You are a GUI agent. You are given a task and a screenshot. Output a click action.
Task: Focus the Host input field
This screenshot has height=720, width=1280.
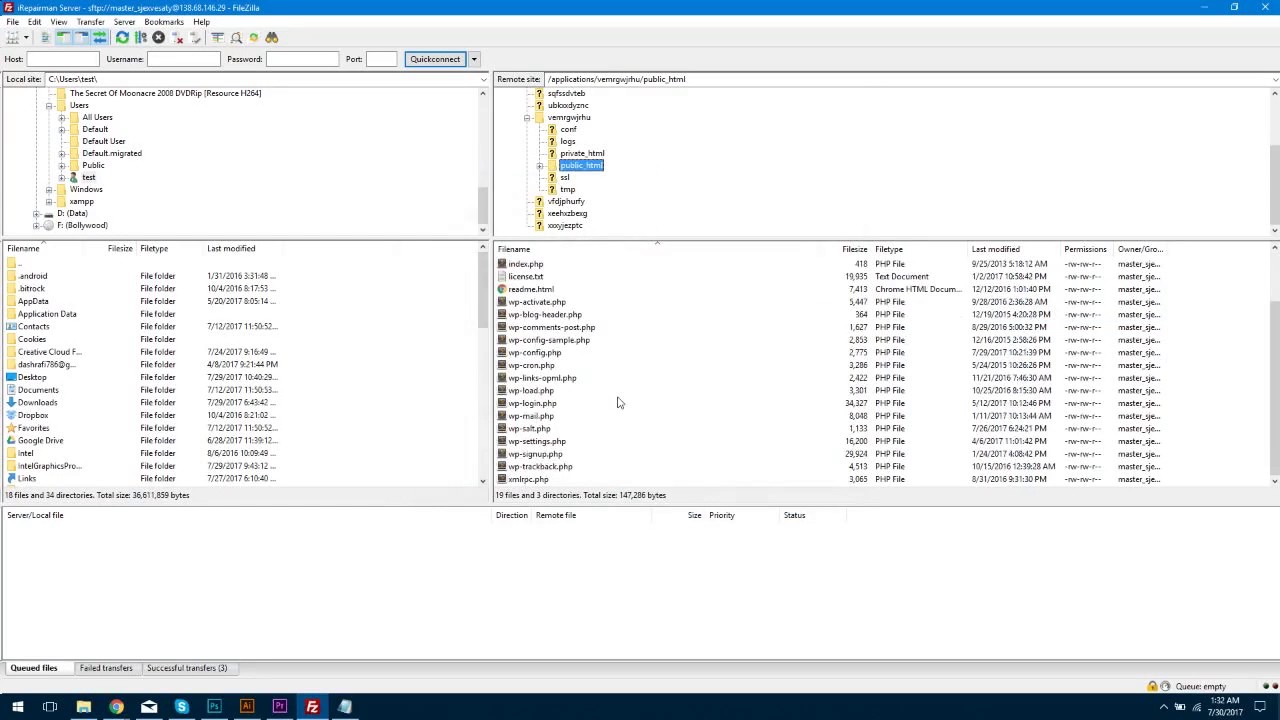click(x=62, y=59)
